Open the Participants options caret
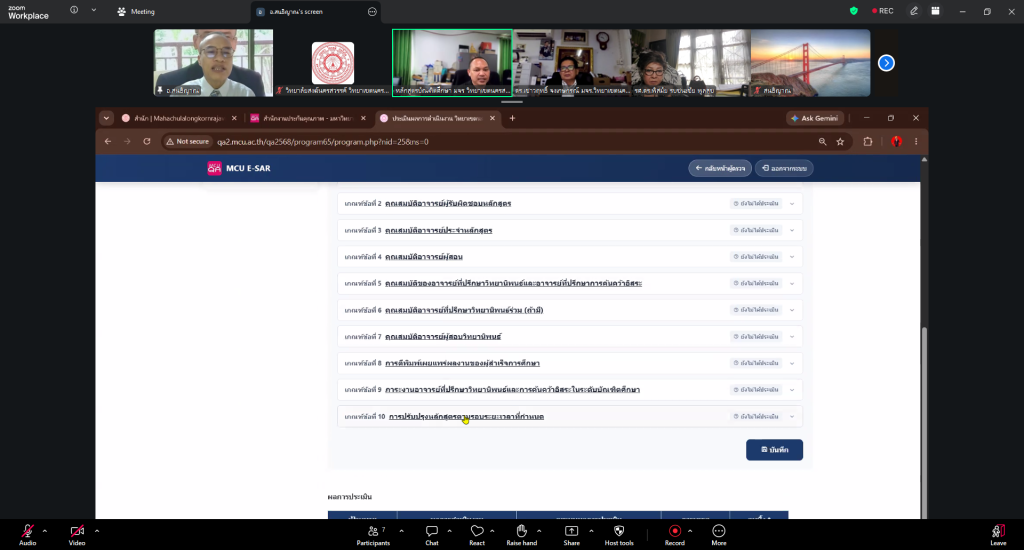This screenshot has height=550, width=1024. (x=401, y=531)
